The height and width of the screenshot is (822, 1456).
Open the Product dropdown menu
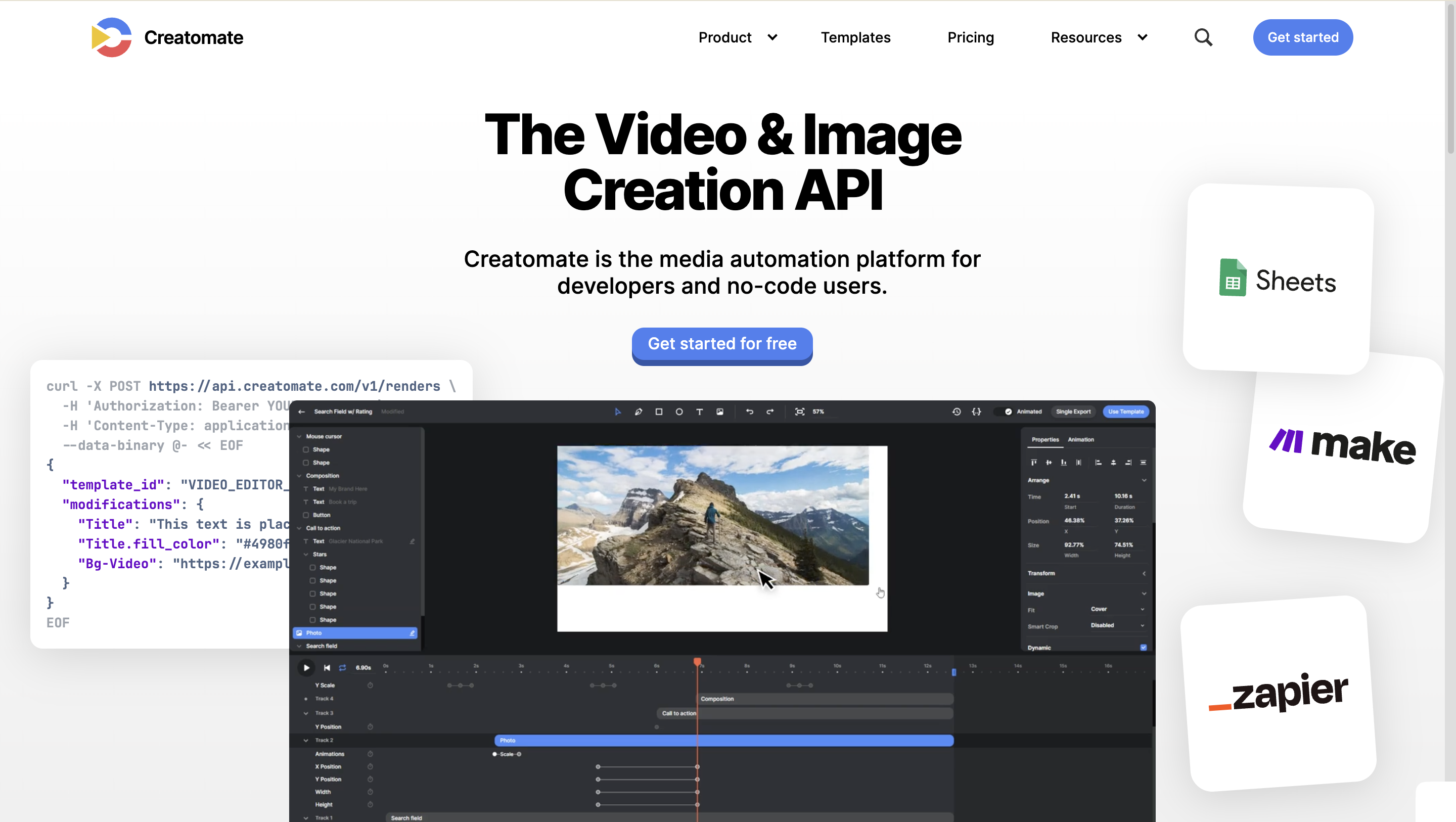click(x=738, y=37)
